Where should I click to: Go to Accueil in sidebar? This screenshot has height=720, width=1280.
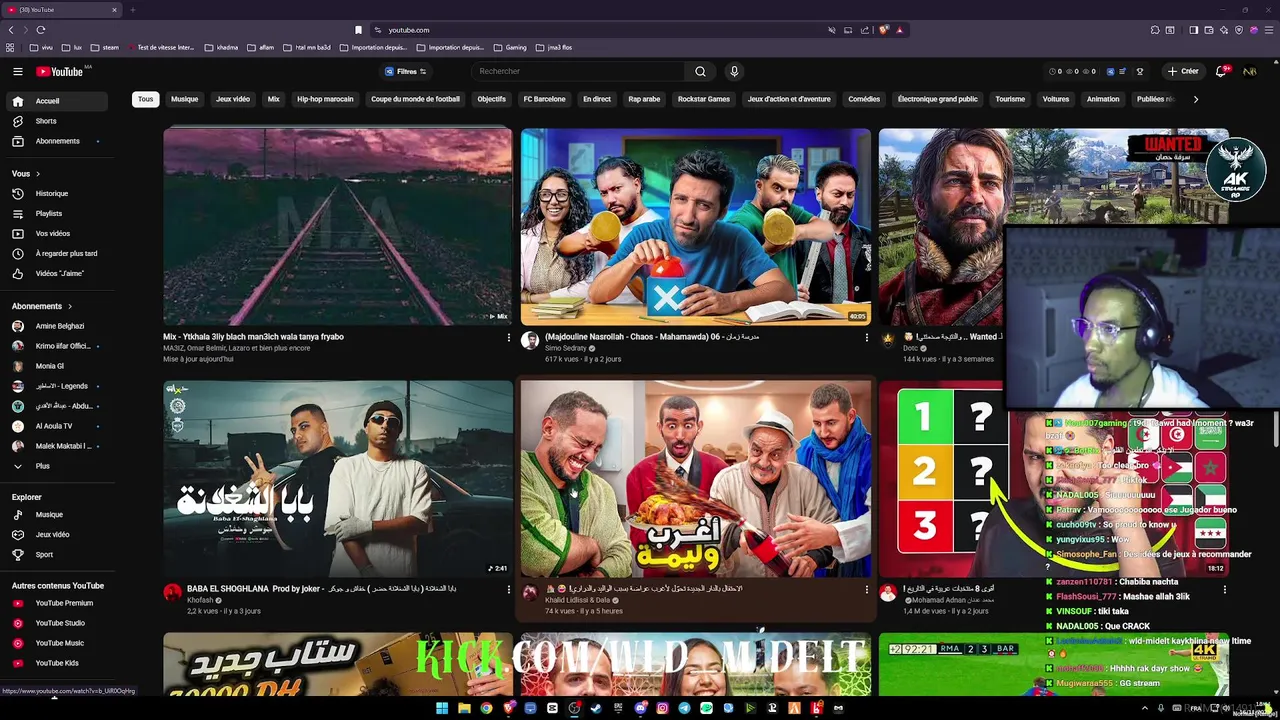point(55,101)
